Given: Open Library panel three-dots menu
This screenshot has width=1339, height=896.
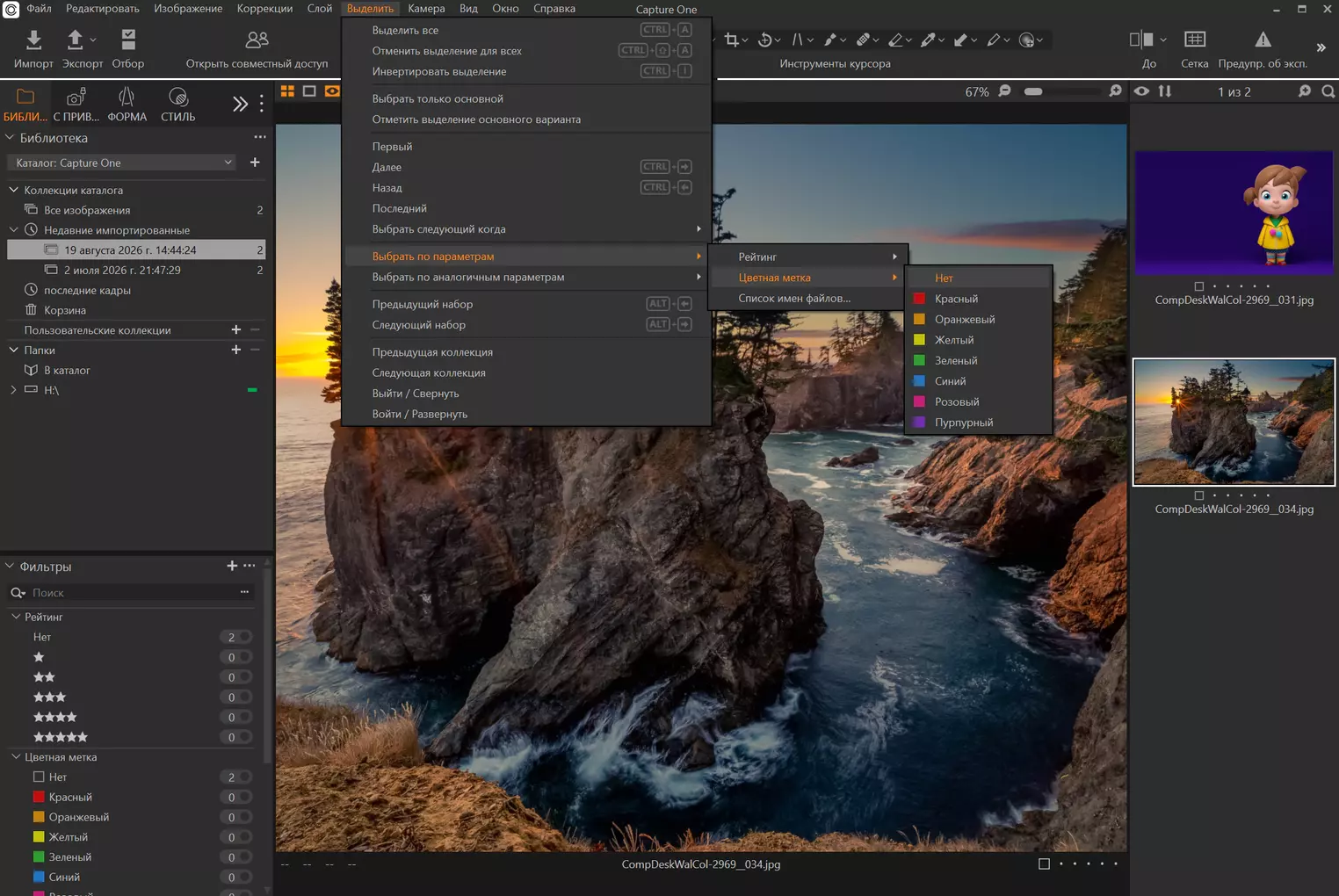Looking at the screenshot, I should [x=260, y=137].
